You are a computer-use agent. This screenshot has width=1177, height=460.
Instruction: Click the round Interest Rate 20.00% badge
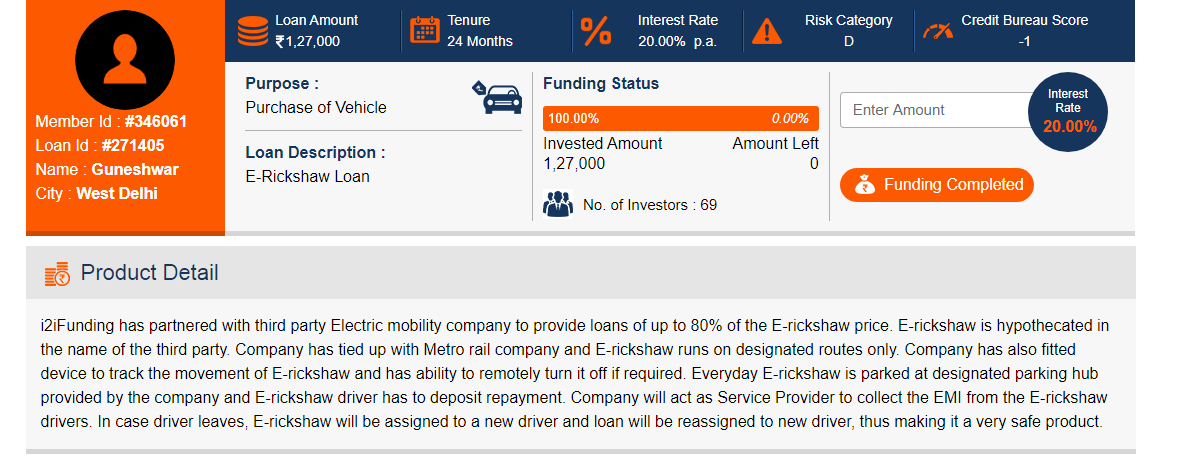tap(1067, 111)
